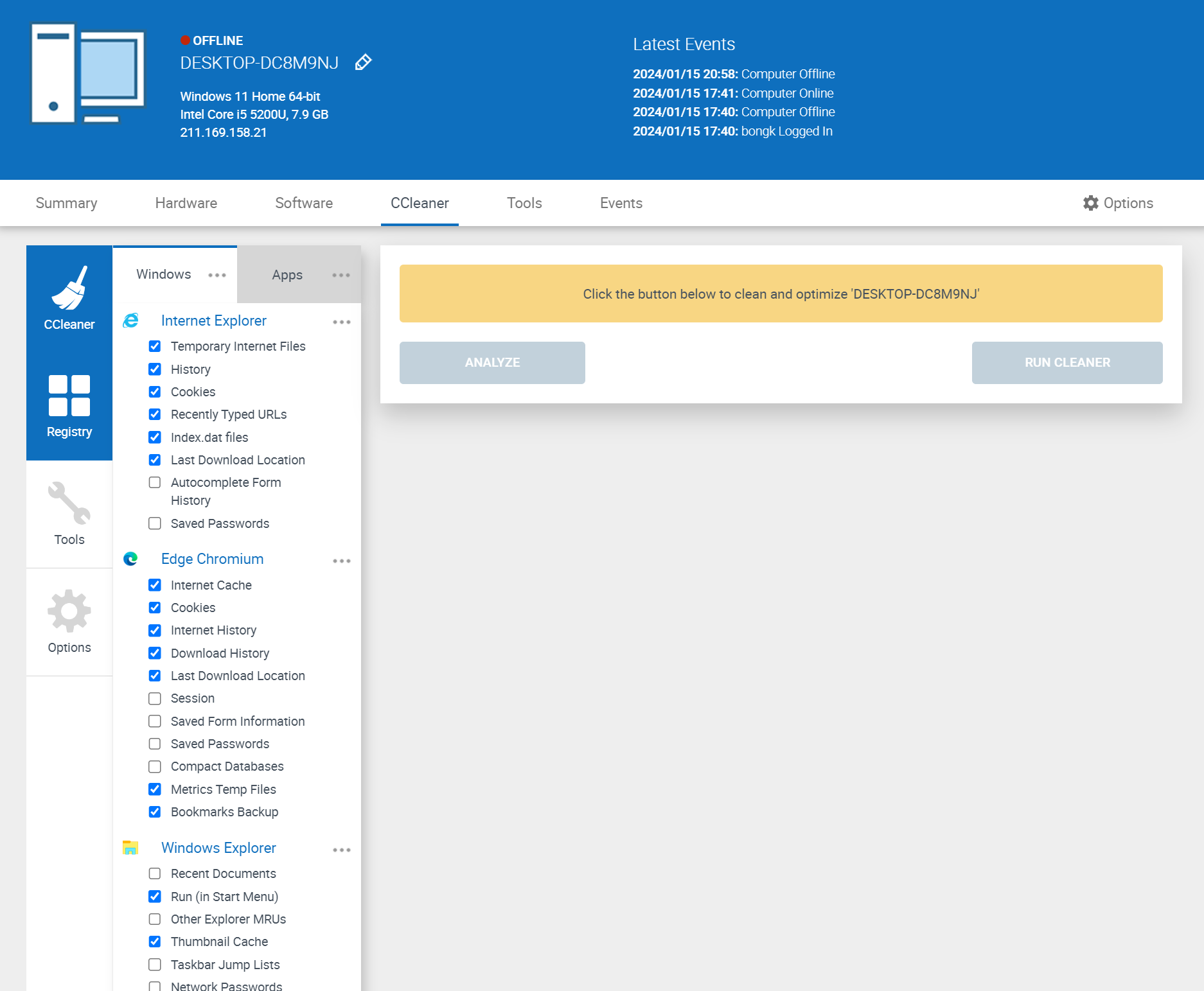The height and width of the screenshot is (991, 1204).
Task: Enable Saved Form Information
Action: point(155,721)
